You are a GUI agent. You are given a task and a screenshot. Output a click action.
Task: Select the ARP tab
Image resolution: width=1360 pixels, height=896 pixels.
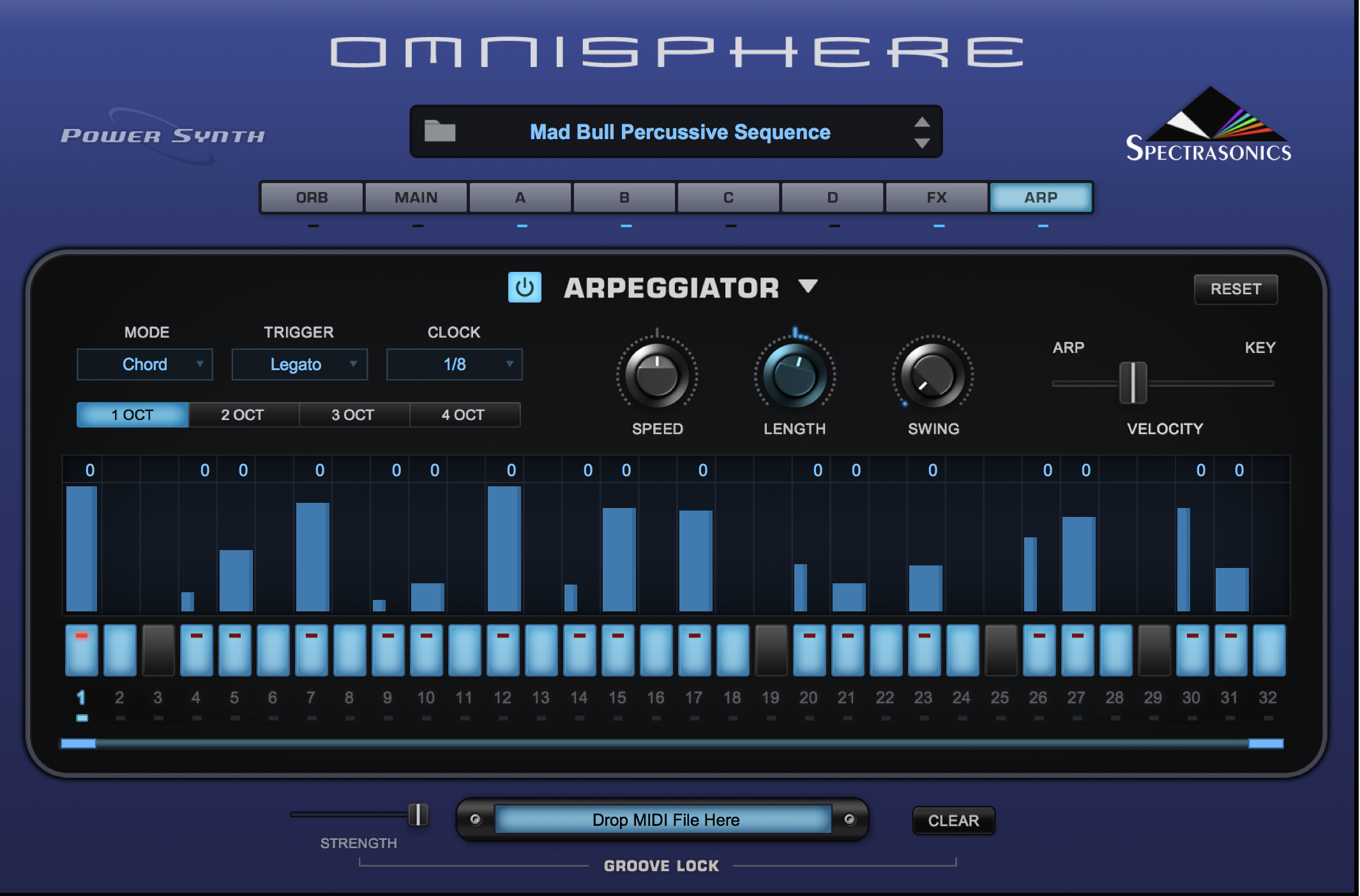tap(1041, 197)
